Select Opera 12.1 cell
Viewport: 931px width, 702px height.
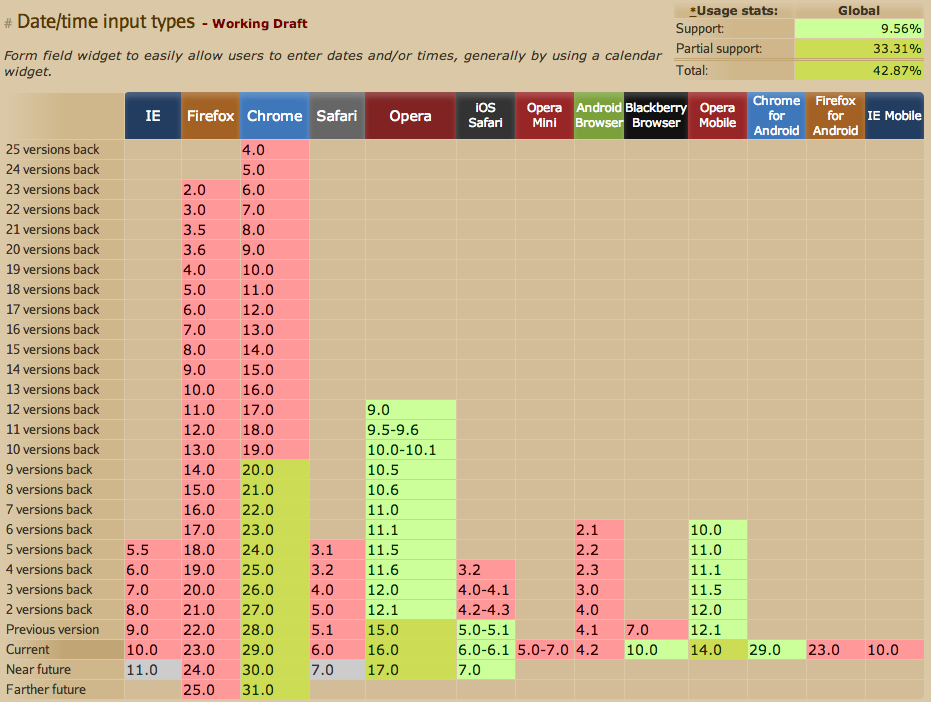click(x=410, y=610)
